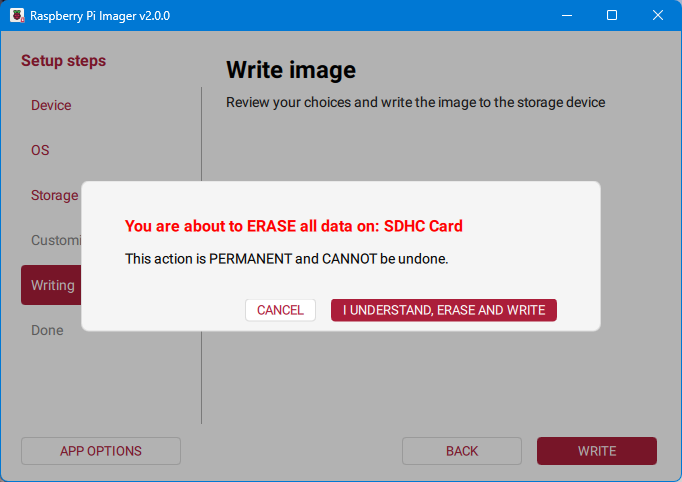Select the Storage setup step
682x482 pixels.
(x=54, y=195)
